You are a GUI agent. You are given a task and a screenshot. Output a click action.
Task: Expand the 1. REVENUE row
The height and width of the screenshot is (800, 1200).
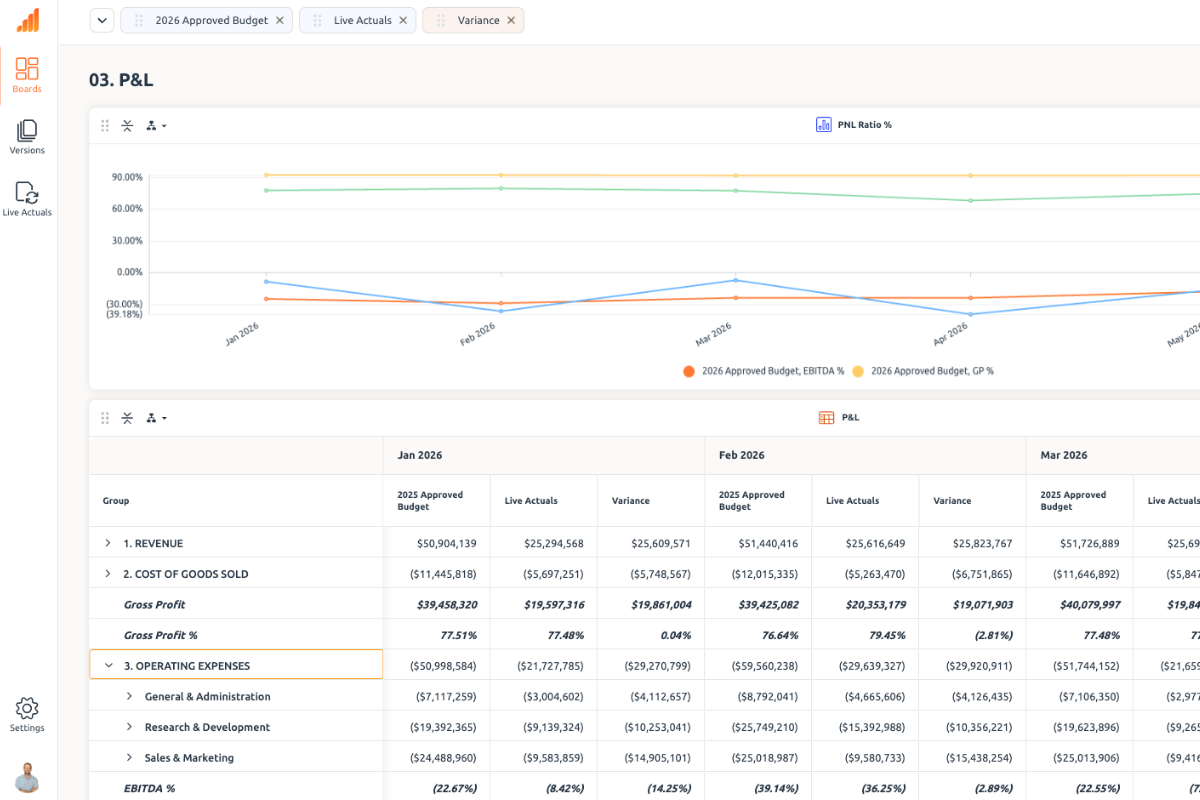[108, 543]
